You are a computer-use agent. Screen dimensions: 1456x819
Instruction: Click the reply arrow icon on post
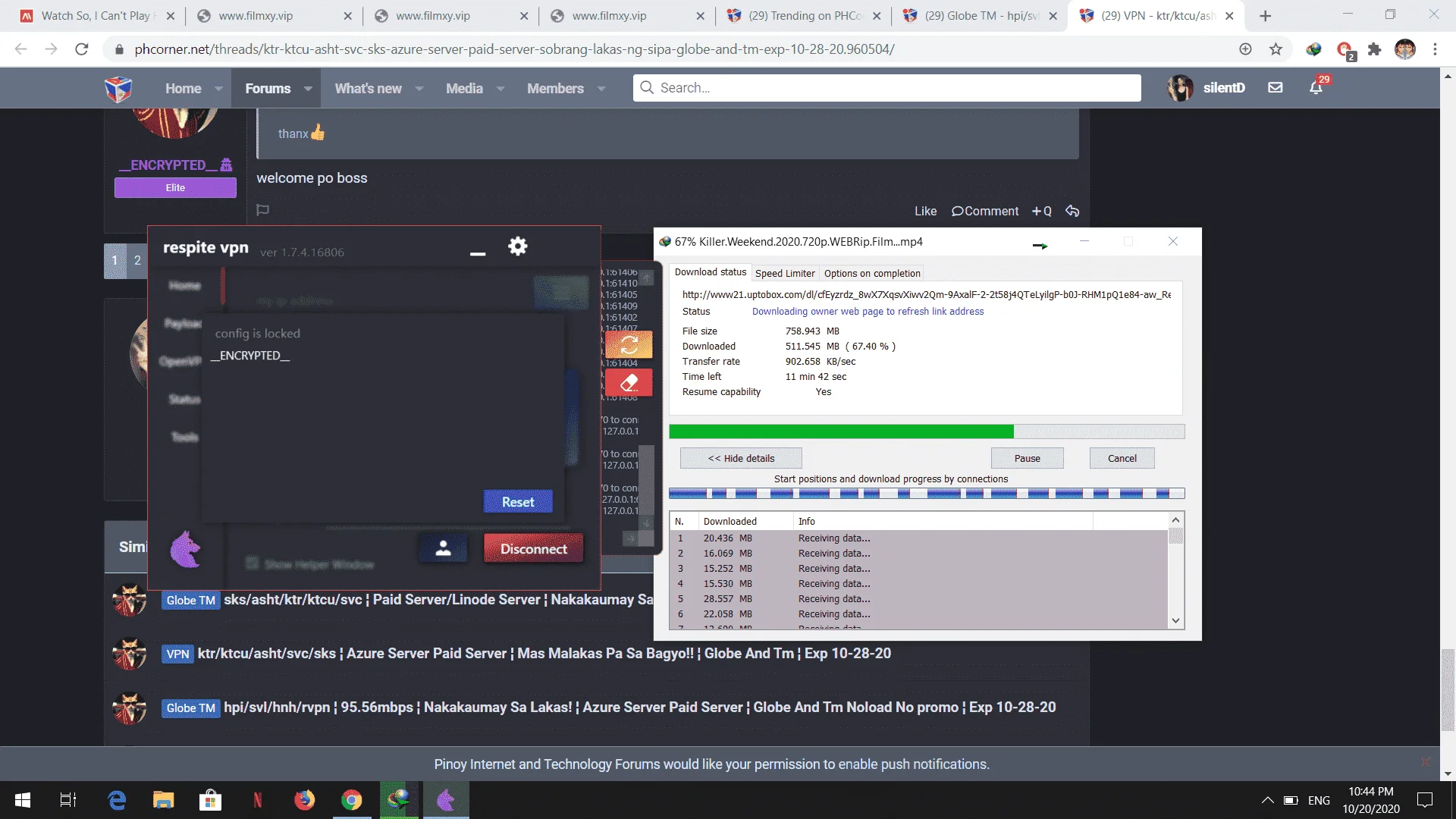click(1072, 211)
